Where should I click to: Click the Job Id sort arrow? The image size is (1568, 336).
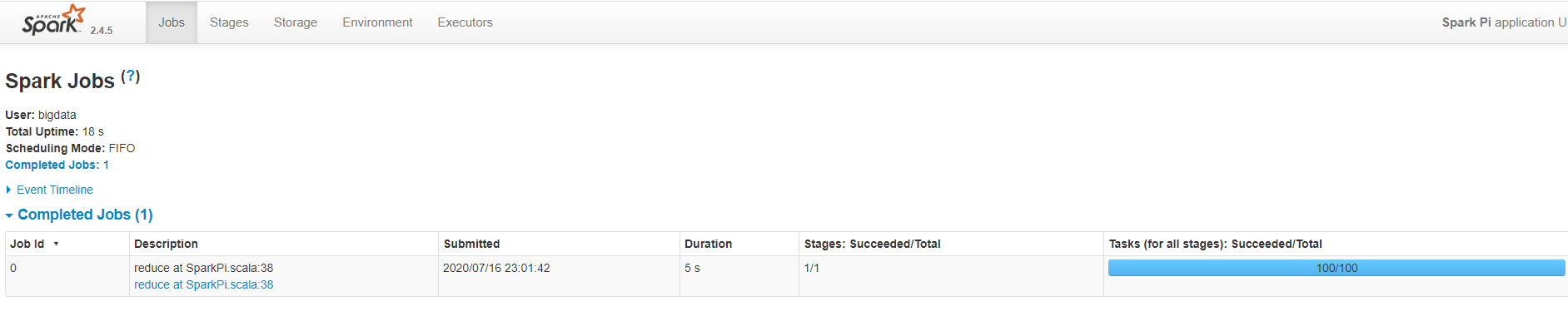coord(57,244)
